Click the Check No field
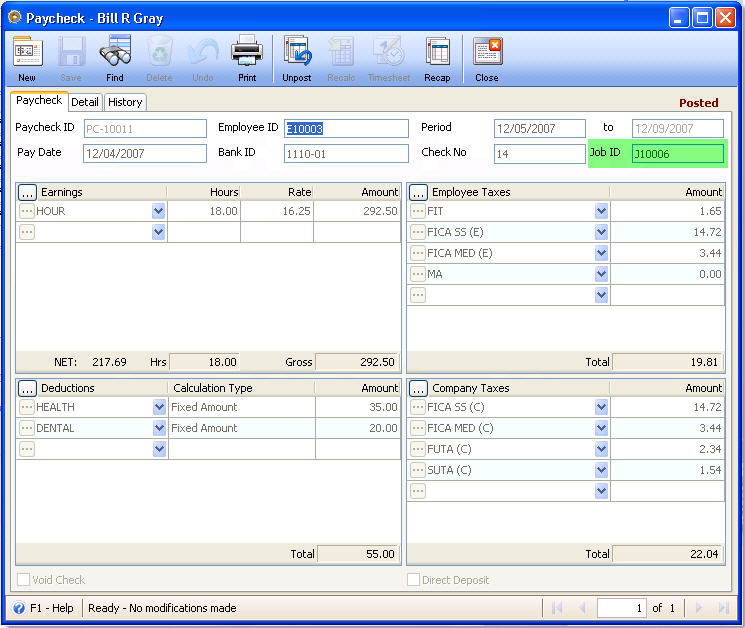 pos(540,154)
